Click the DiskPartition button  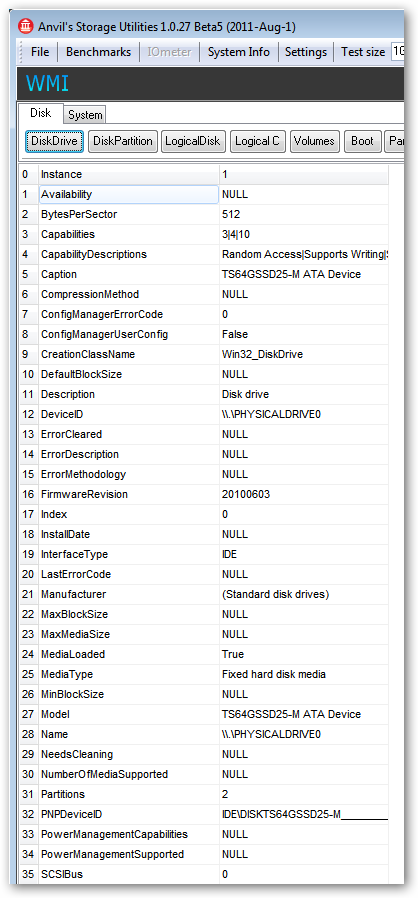coord(123,141)
